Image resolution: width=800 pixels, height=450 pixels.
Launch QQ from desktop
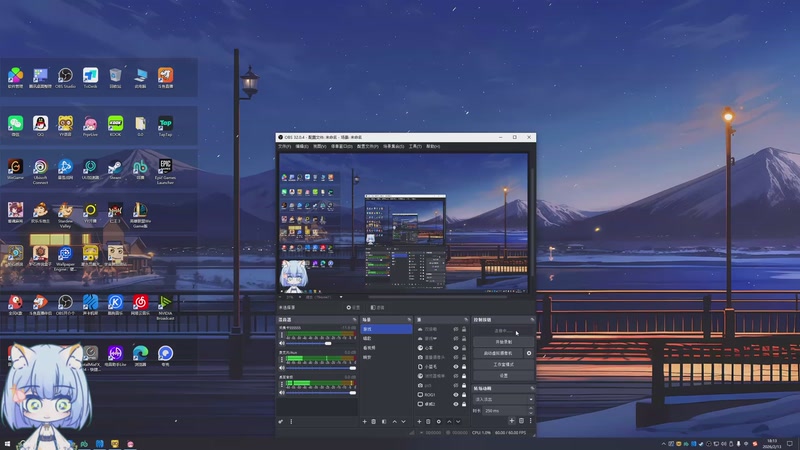click(x=40, y=126)
